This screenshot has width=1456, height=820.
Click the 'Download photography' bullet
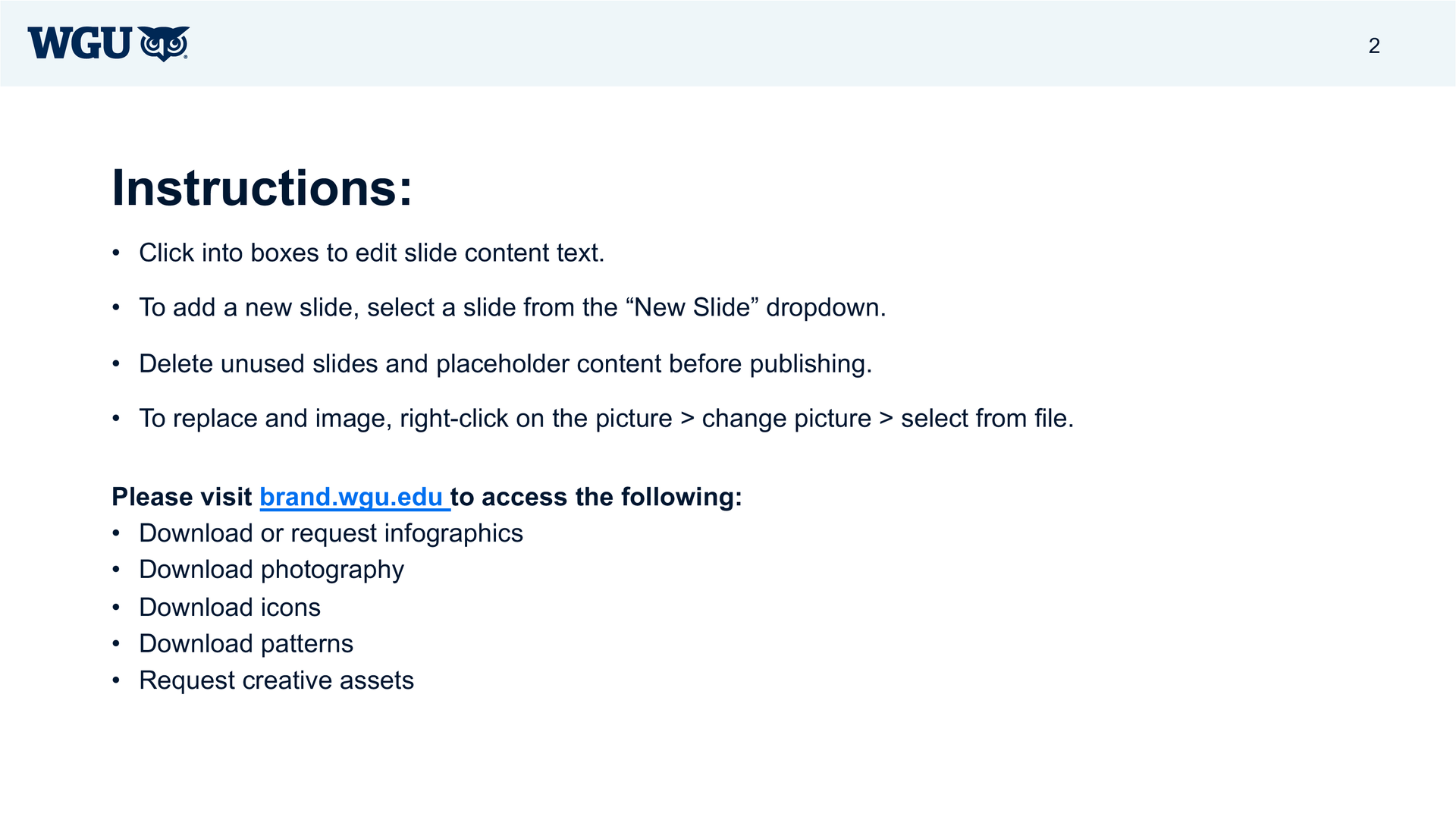point(271,570)
